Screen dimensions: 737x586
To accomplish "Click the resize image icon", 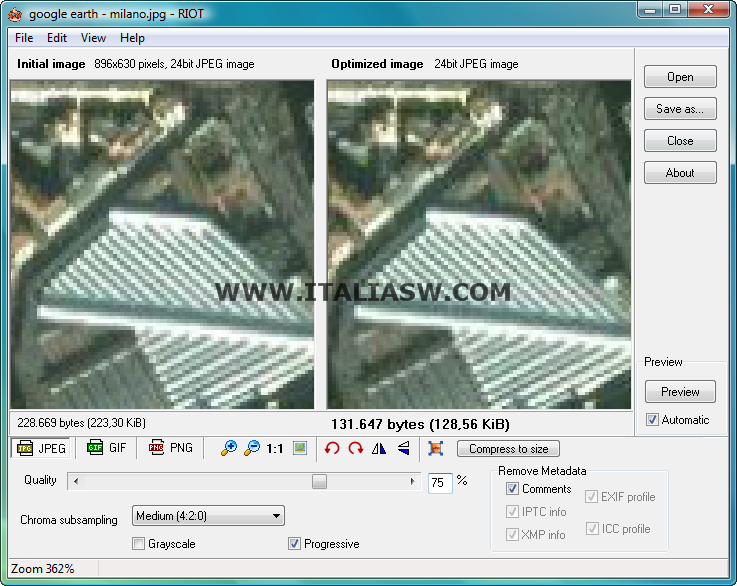I will point(436,448).
